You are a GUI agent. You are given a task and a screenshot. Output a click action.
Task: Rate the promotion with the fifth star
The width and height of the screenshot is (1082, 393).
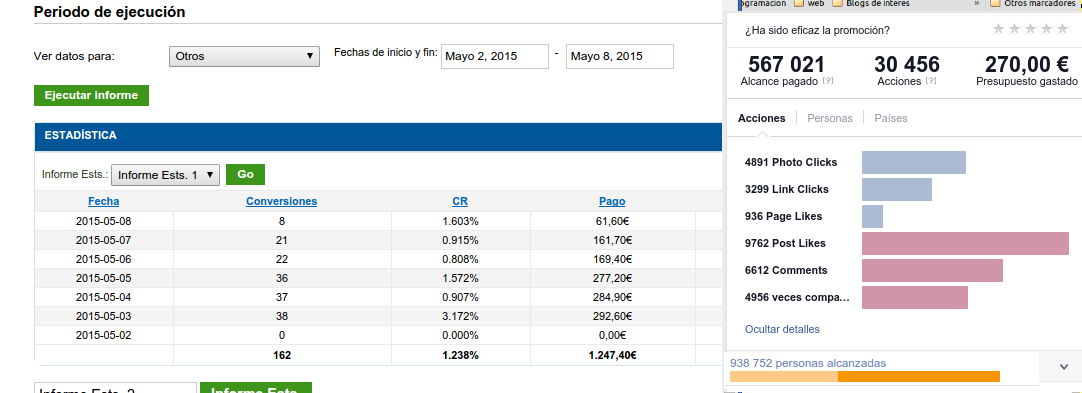1064,29
